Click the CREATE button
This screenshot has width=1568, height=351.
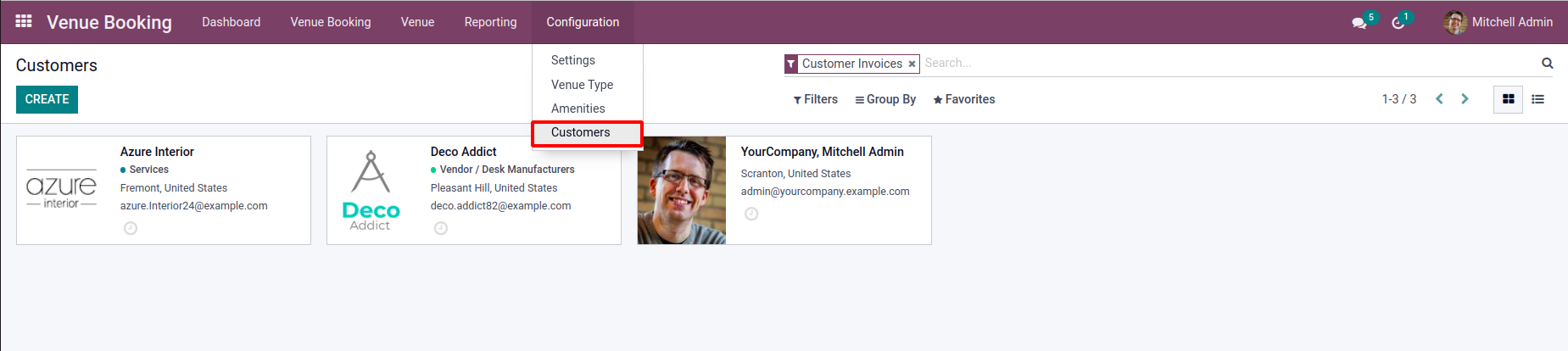47,99
